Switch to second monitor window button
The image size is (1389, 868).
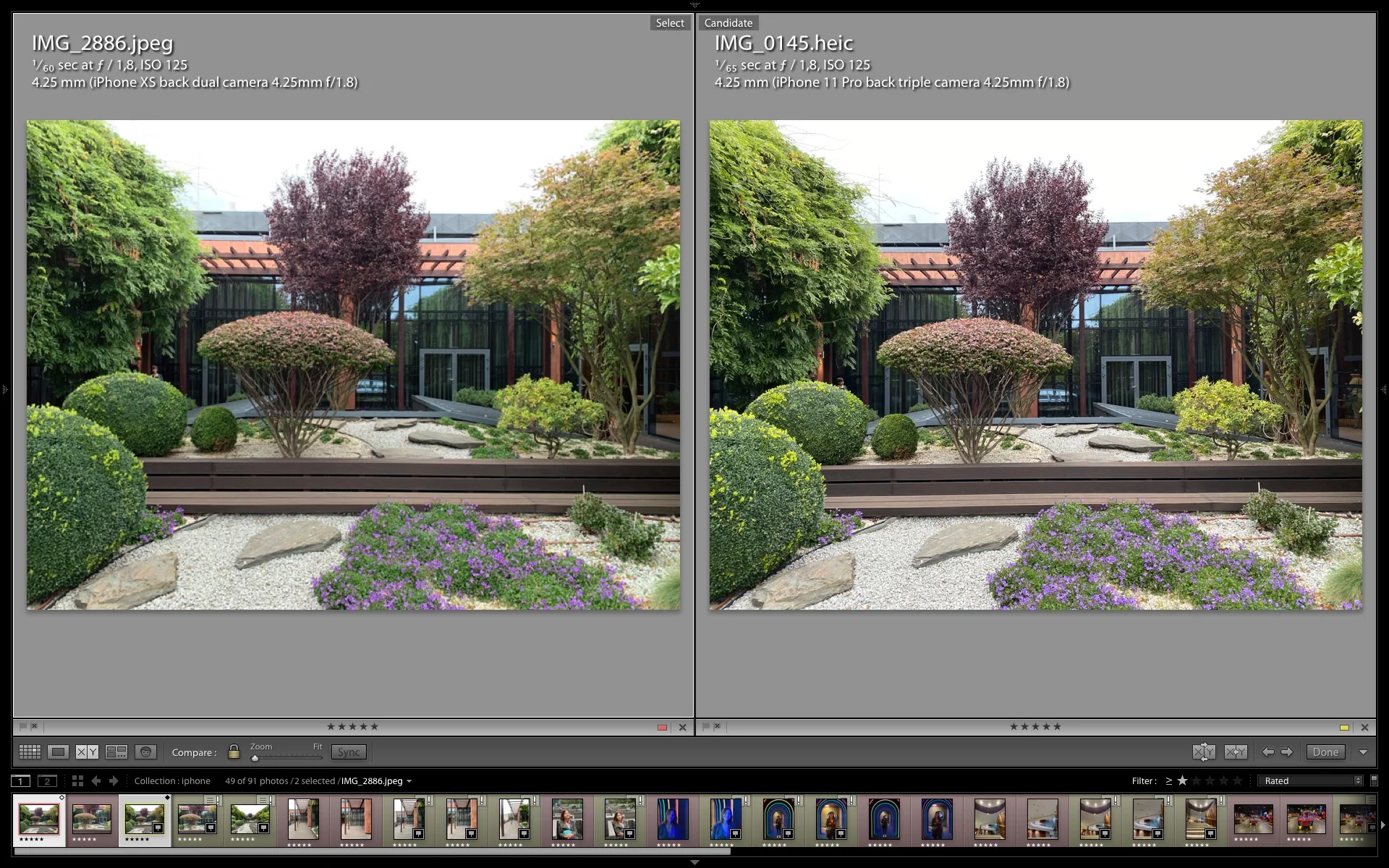(47, 781)
